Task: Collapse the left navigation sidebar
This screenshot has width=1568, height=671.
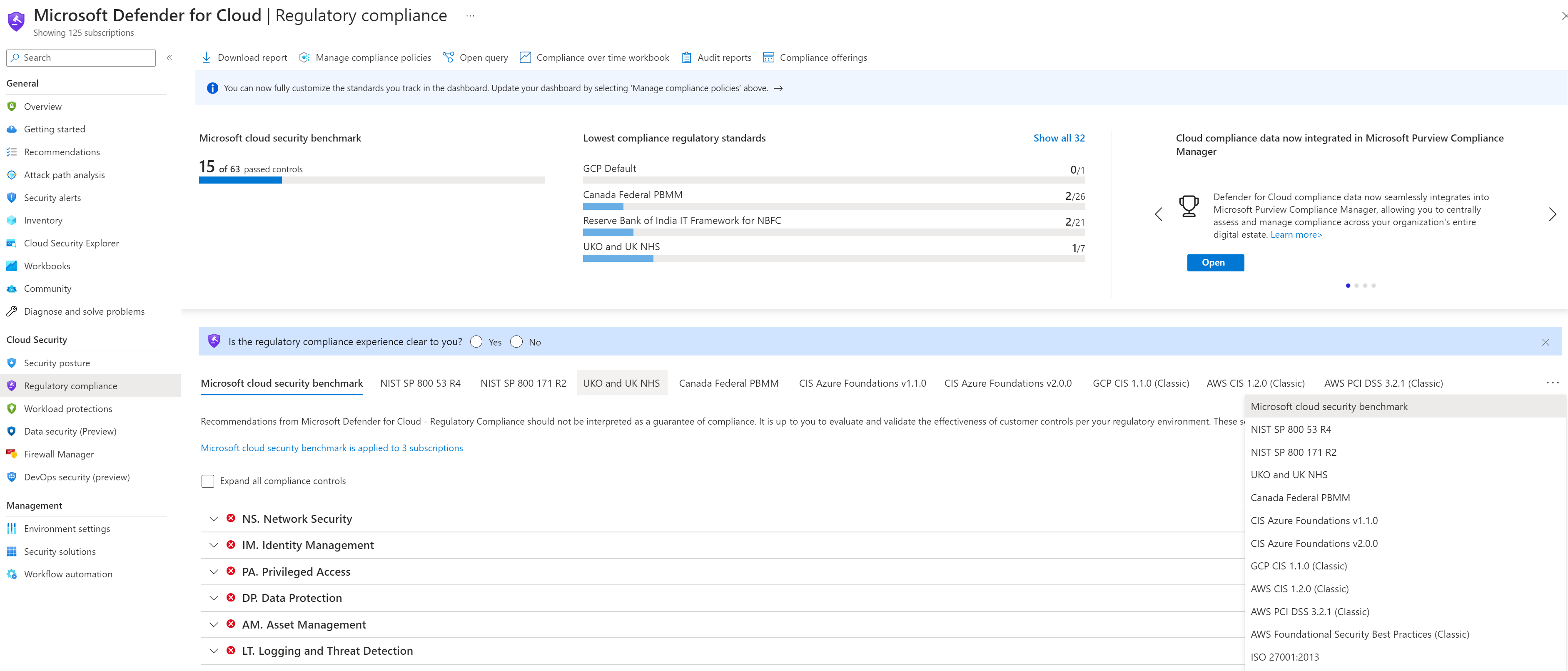Action: tap(170, 57)
